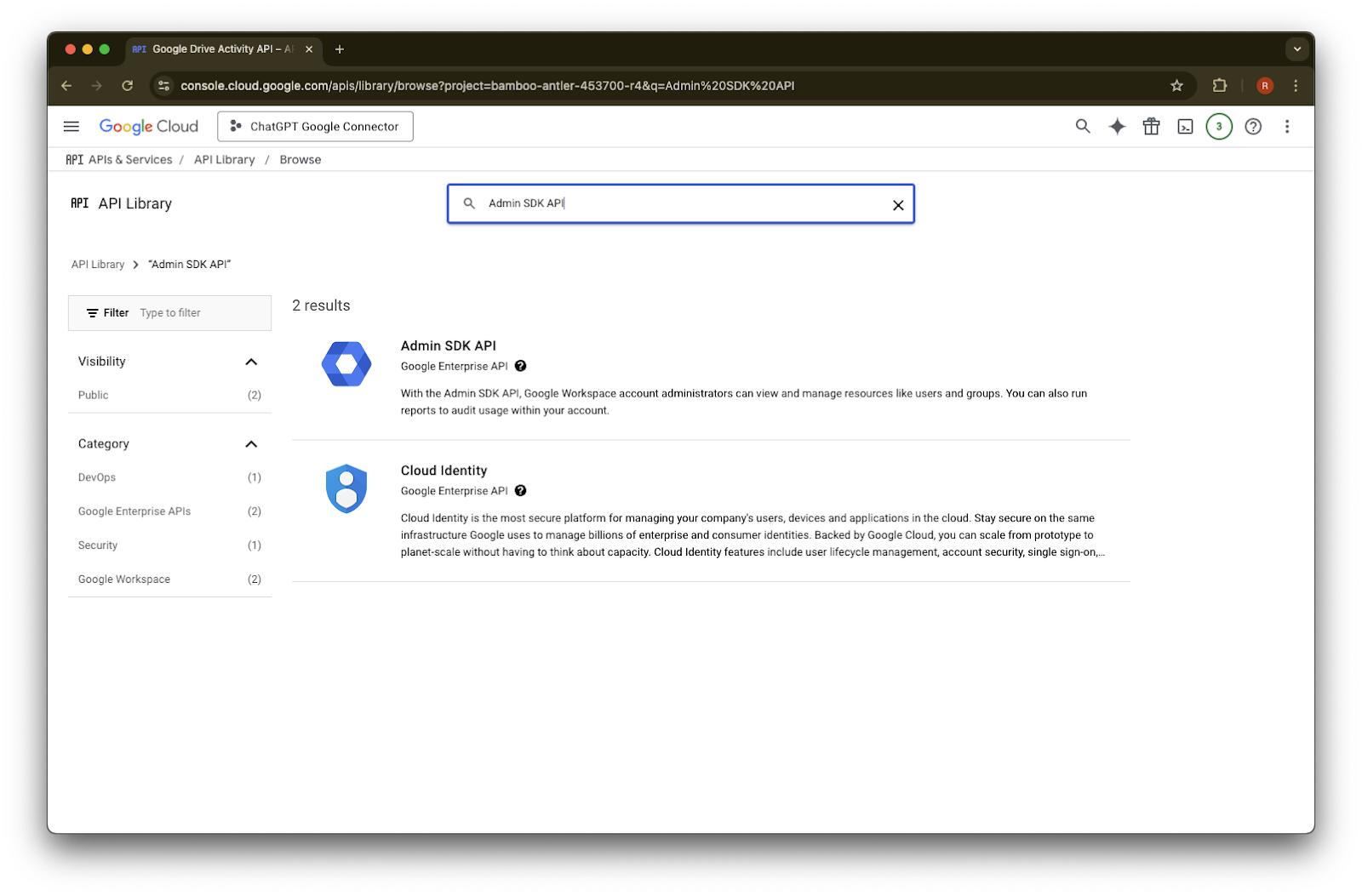The image size is (1362, 896).
Task: Click the Cloud Identity shield logo
Action: 346,489
